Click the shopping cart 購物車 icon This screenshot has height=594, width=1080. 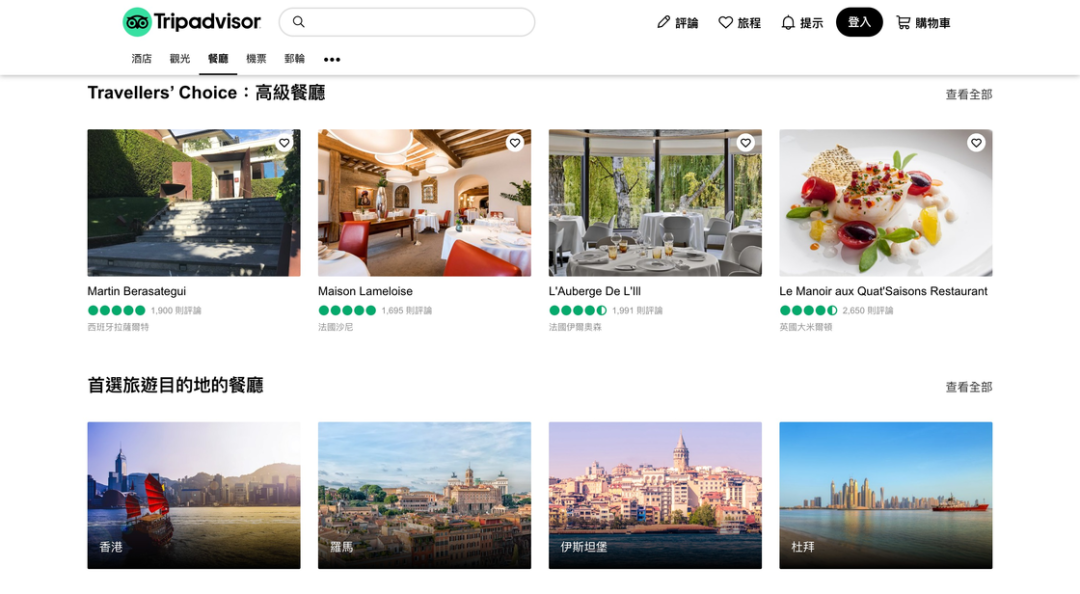[x=902, y=23]
